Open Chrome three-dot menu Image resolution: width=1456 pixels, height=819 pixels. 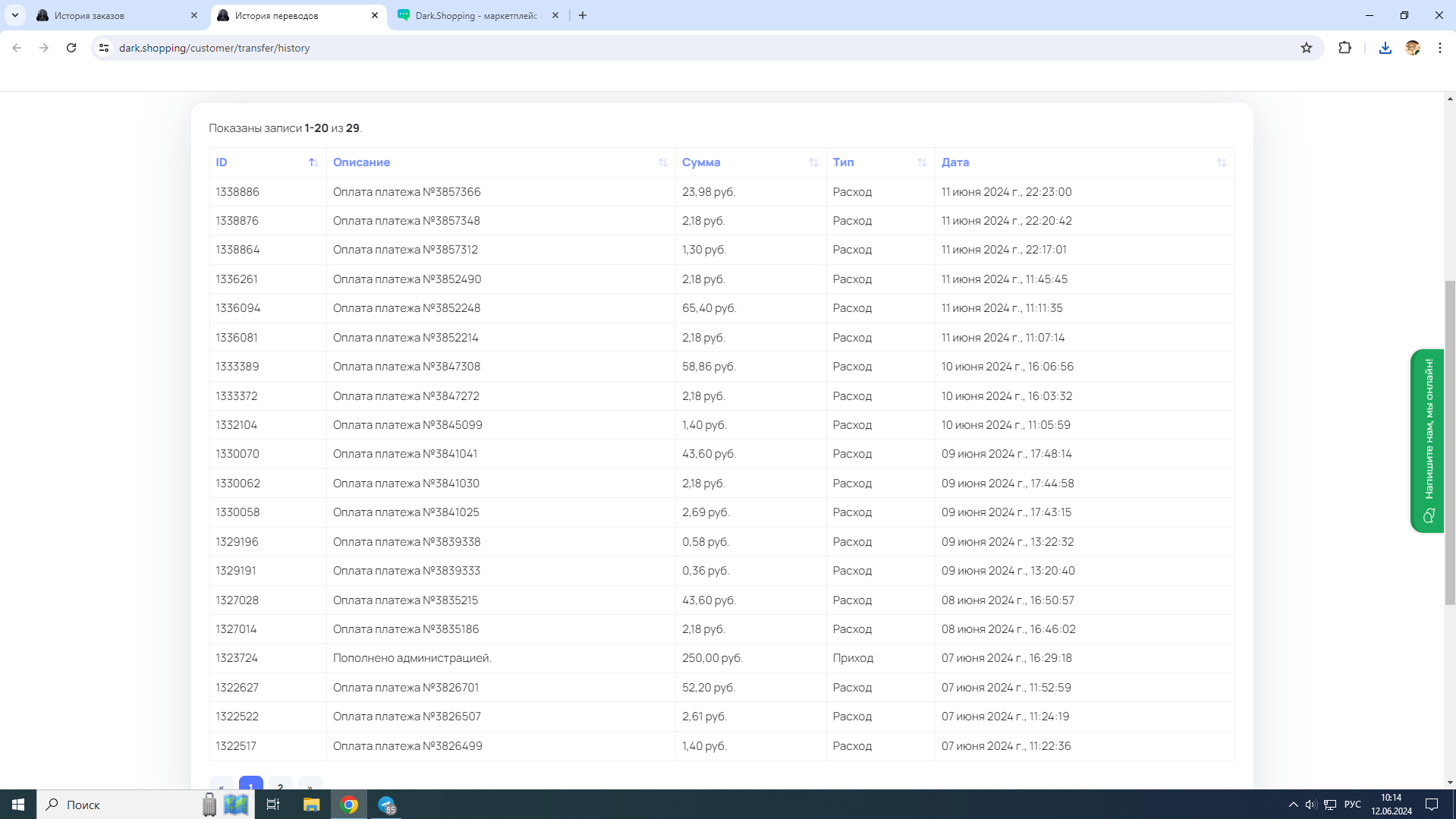click(x=1439, y=48)
